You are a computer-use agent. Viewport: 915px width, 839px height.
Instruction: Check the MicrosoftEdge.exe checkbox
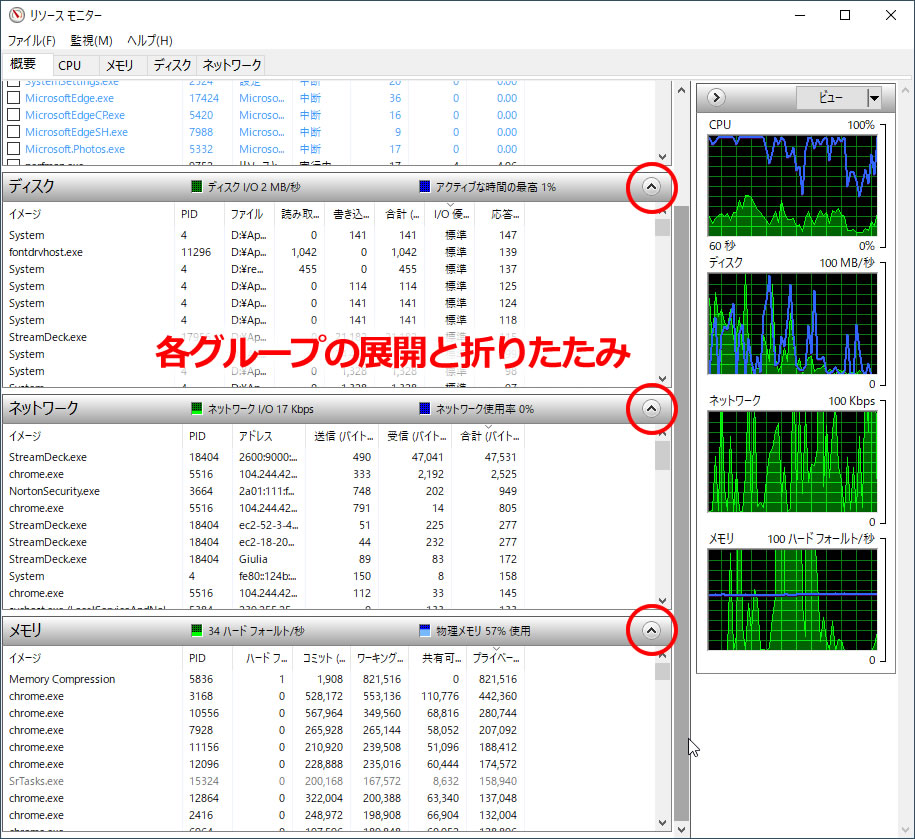click(13, 98)
